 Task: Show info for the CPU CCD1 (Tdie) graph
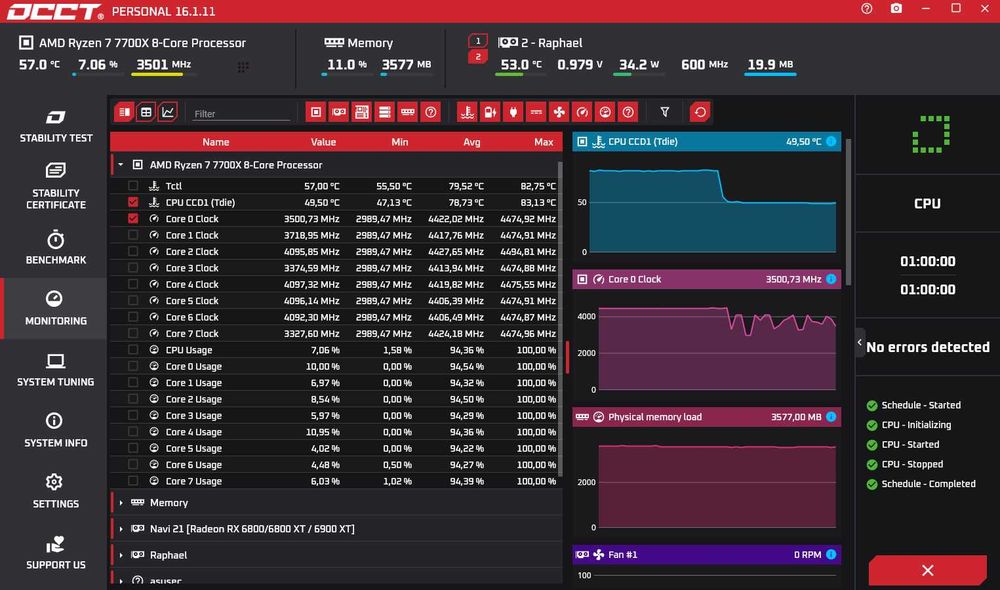click(831, 142)
